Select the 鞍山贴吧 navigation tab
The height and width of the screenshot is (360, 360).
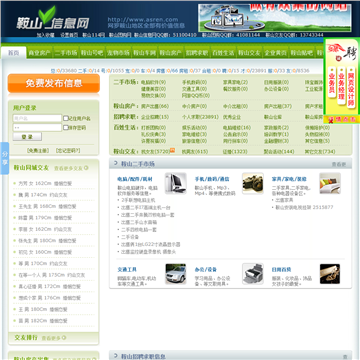(302, 53)
